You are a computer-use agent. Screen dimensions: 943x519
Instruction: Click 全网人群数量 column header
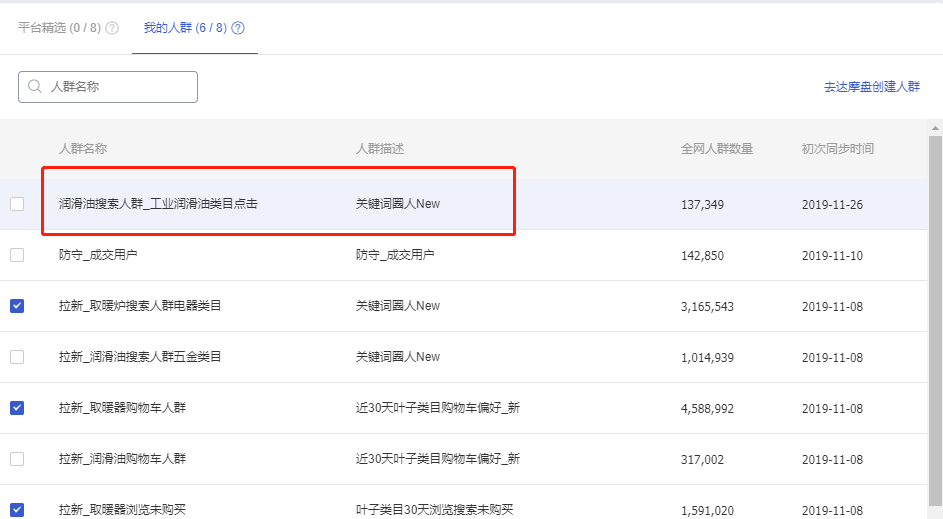point(717,149)
